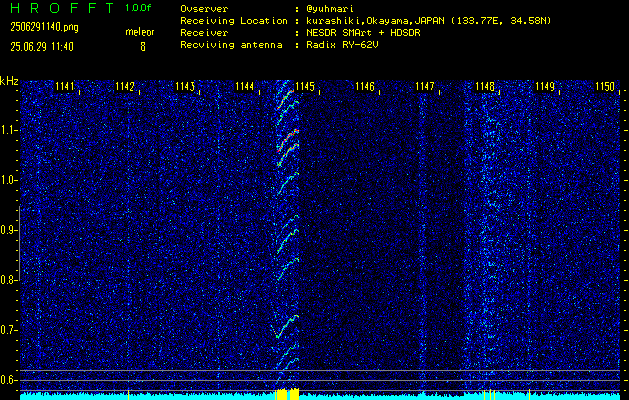
Task: Click the cyan signal level strip
Action: [320, 396]
